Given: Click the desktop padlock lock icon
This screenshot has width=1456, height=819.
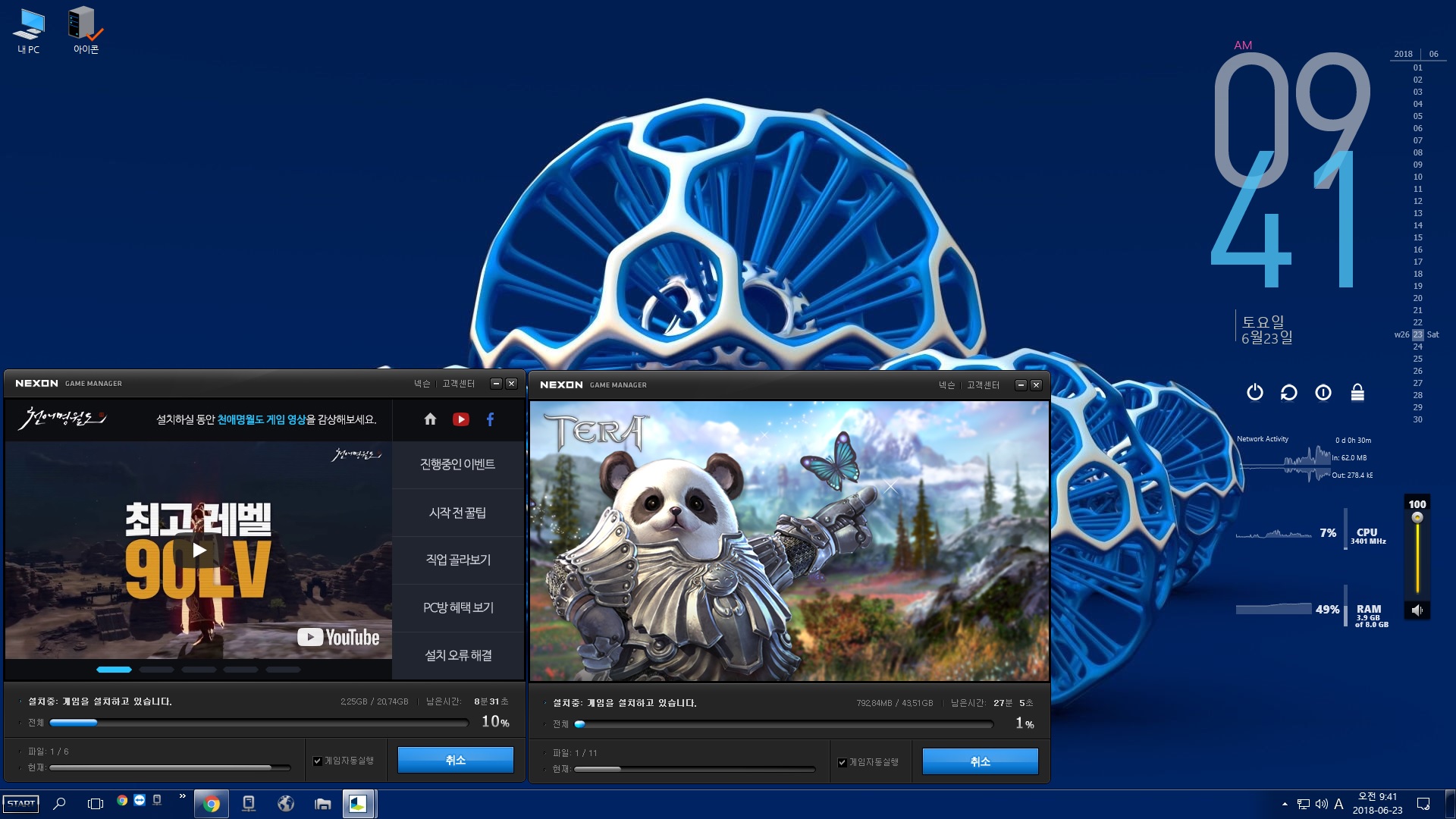Looking at the screenshot, I should (x=1357, y=392).
